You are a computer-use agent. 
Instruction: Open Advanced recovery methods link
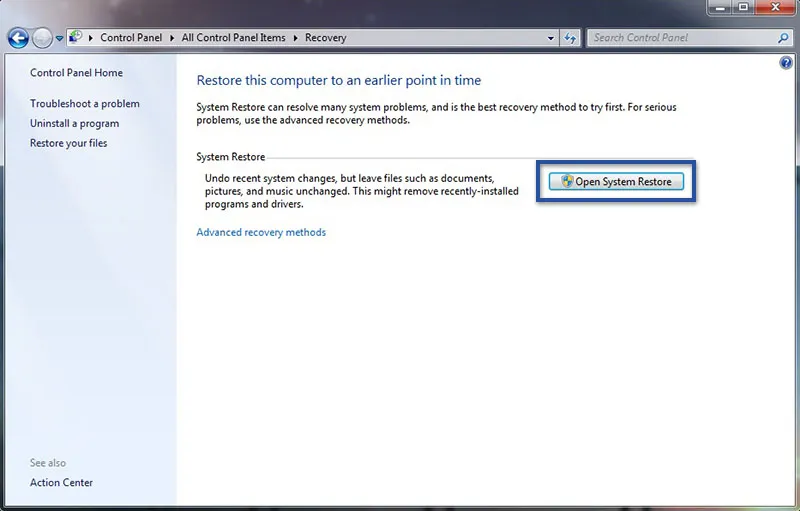point(261,232)
